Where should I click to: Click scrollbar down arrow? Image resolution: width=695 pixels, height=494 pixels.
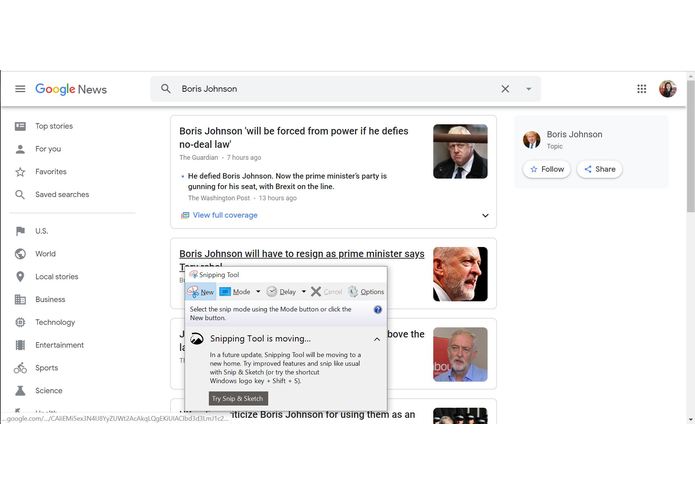(691, 419)
